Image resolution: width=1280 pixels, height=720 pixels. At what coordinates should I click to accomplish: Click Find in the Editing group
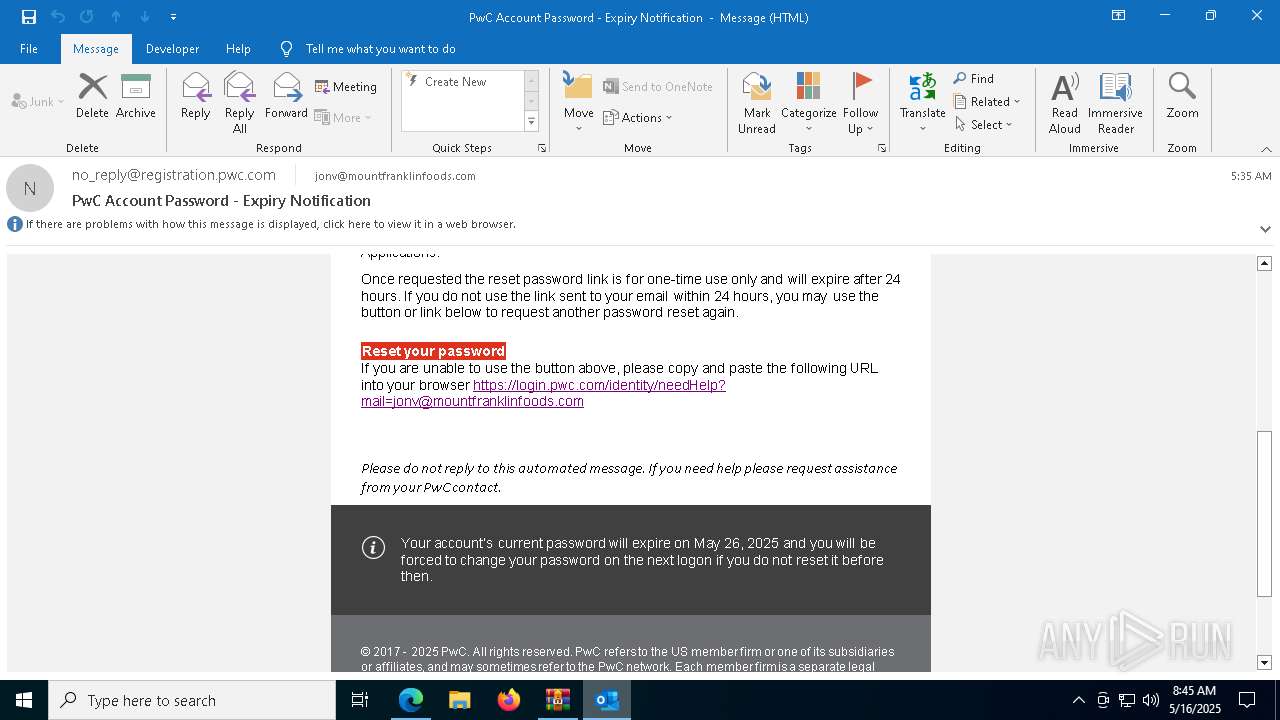point(974,78)
